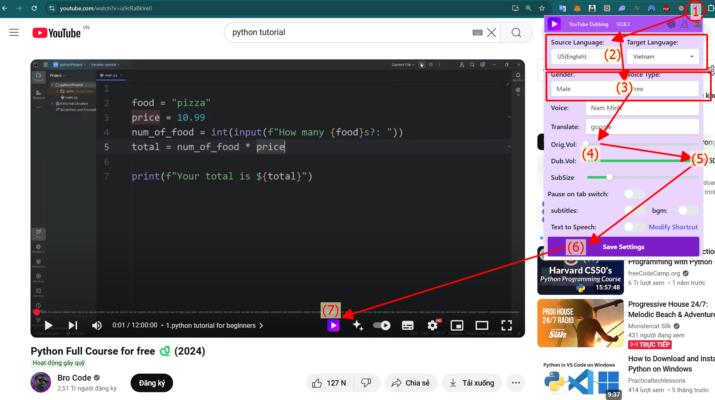
Task: Open the red PDF extension icon
Action: (x=666, y=8)
